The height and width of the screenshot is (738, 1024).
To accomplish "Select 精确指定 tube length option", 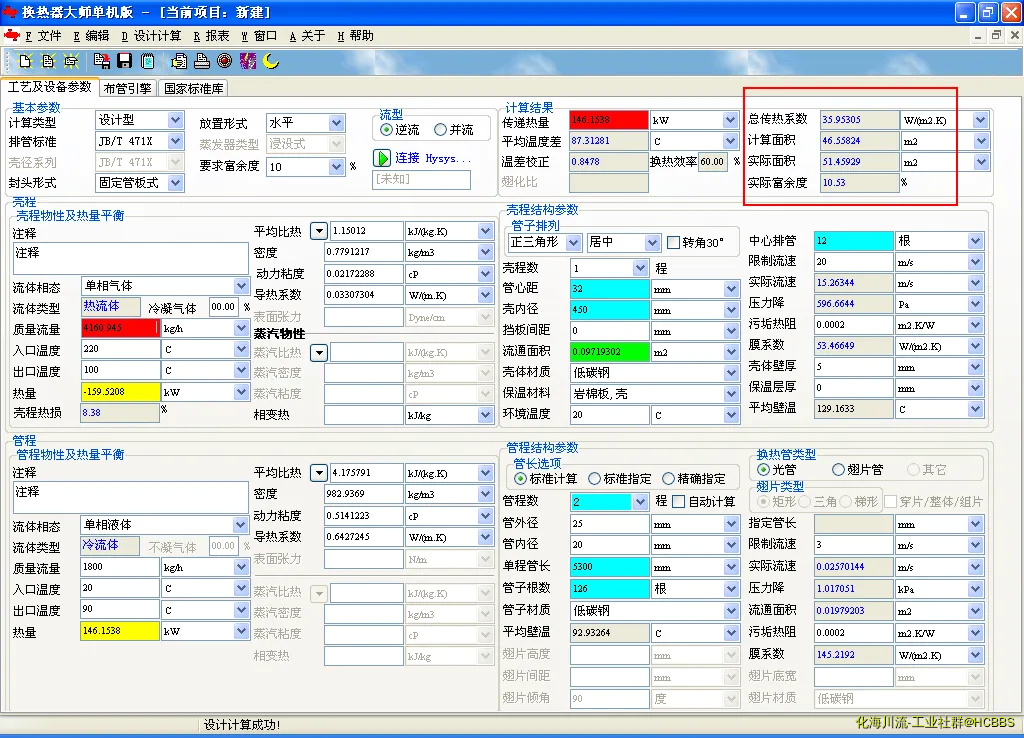I will [668, 479].
